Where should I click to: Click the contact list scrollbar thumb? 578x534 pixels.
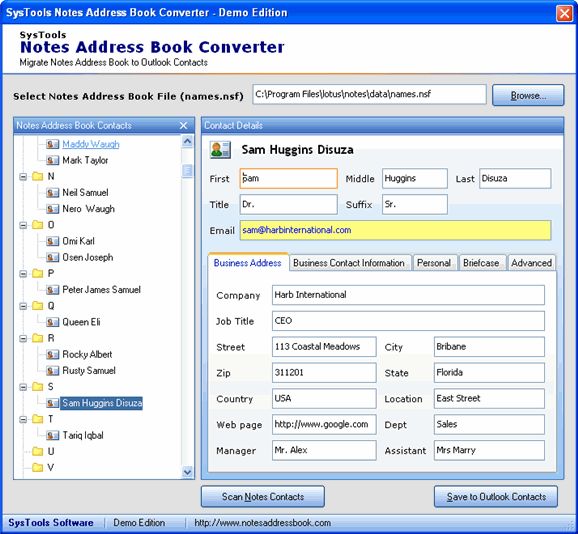(187, 171)
